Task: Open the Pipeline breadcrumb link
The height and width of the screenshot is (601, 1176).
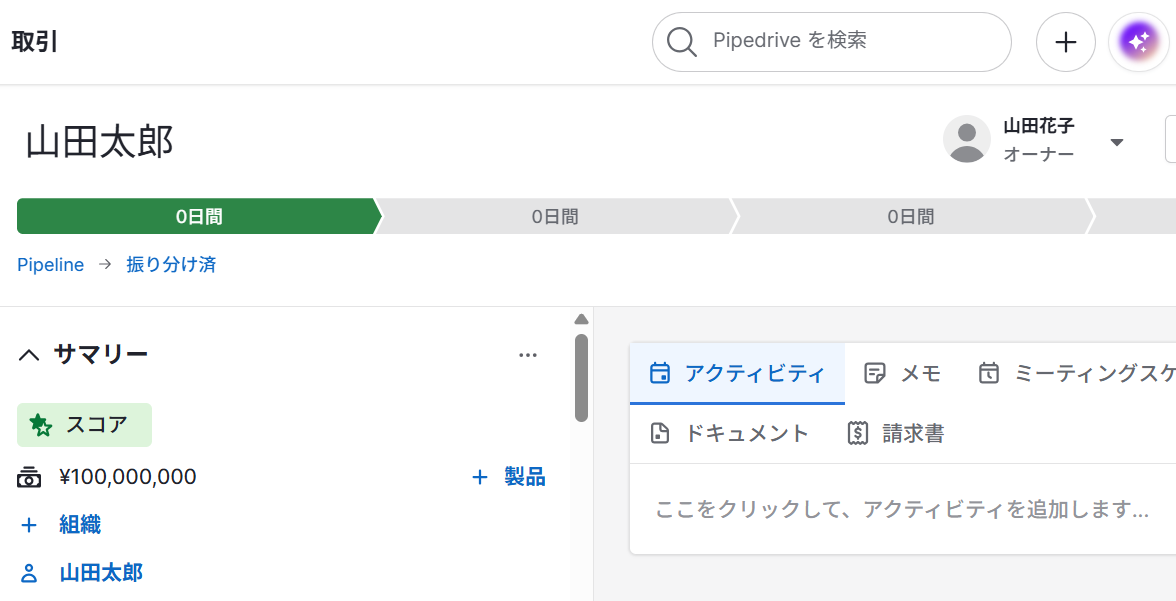Action: [50, 265]
